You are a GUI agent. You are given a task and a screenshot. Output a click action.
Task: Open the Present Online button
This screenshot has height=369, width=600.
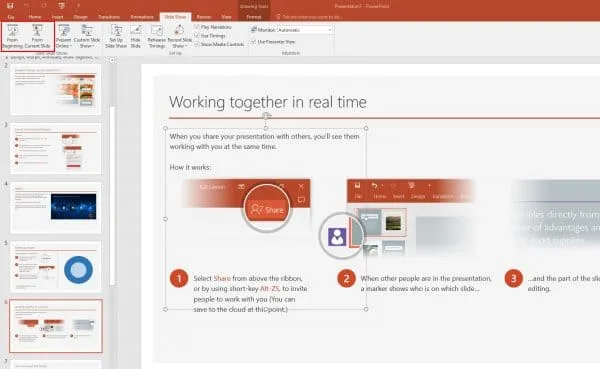pos(64,36)
